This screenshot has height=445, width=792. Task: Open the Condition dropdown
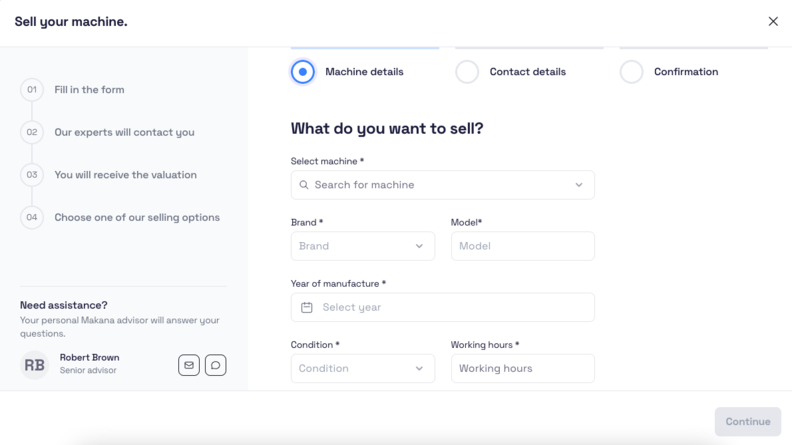[363, 368]
